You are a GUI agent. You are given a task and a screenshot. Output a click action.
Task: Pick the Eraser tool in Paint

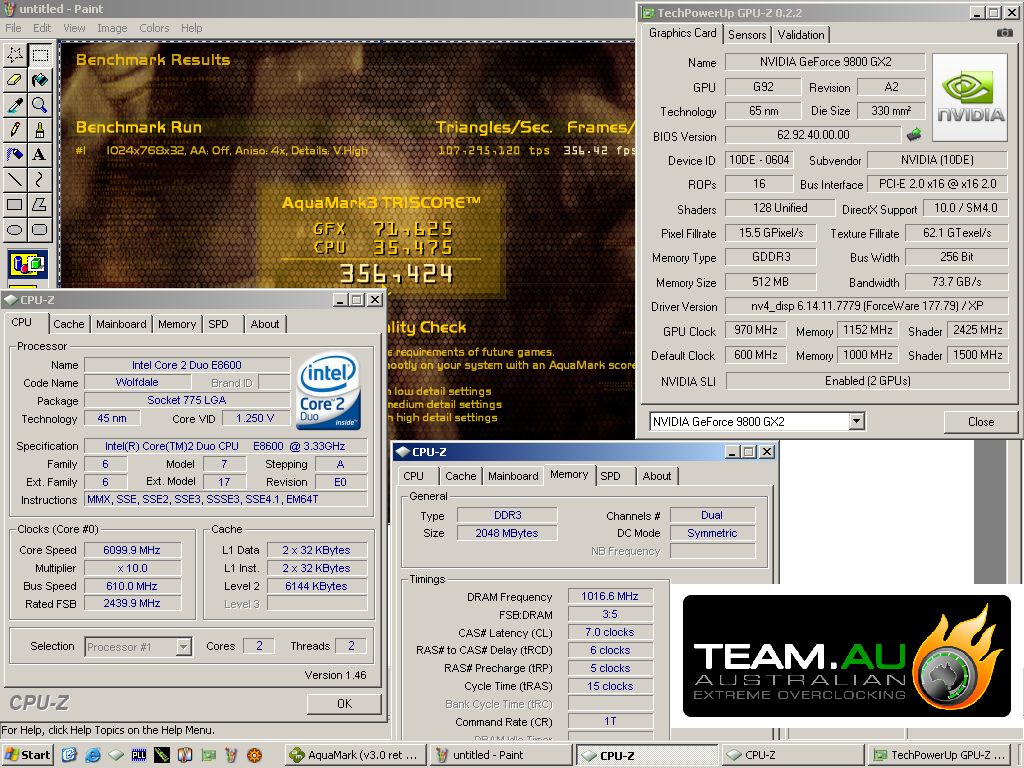(15, 80)
